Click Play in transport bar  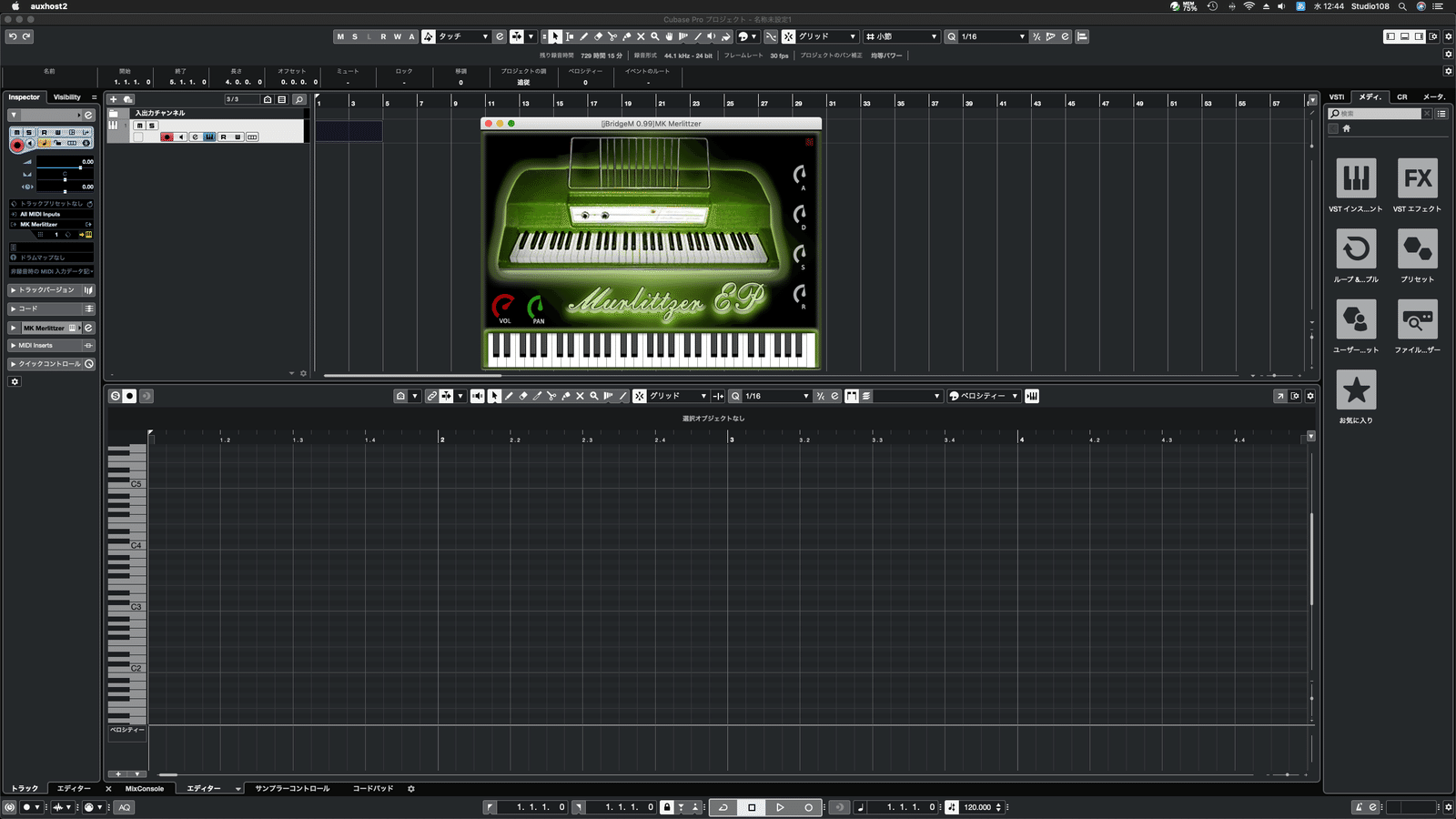coord(780,807)
